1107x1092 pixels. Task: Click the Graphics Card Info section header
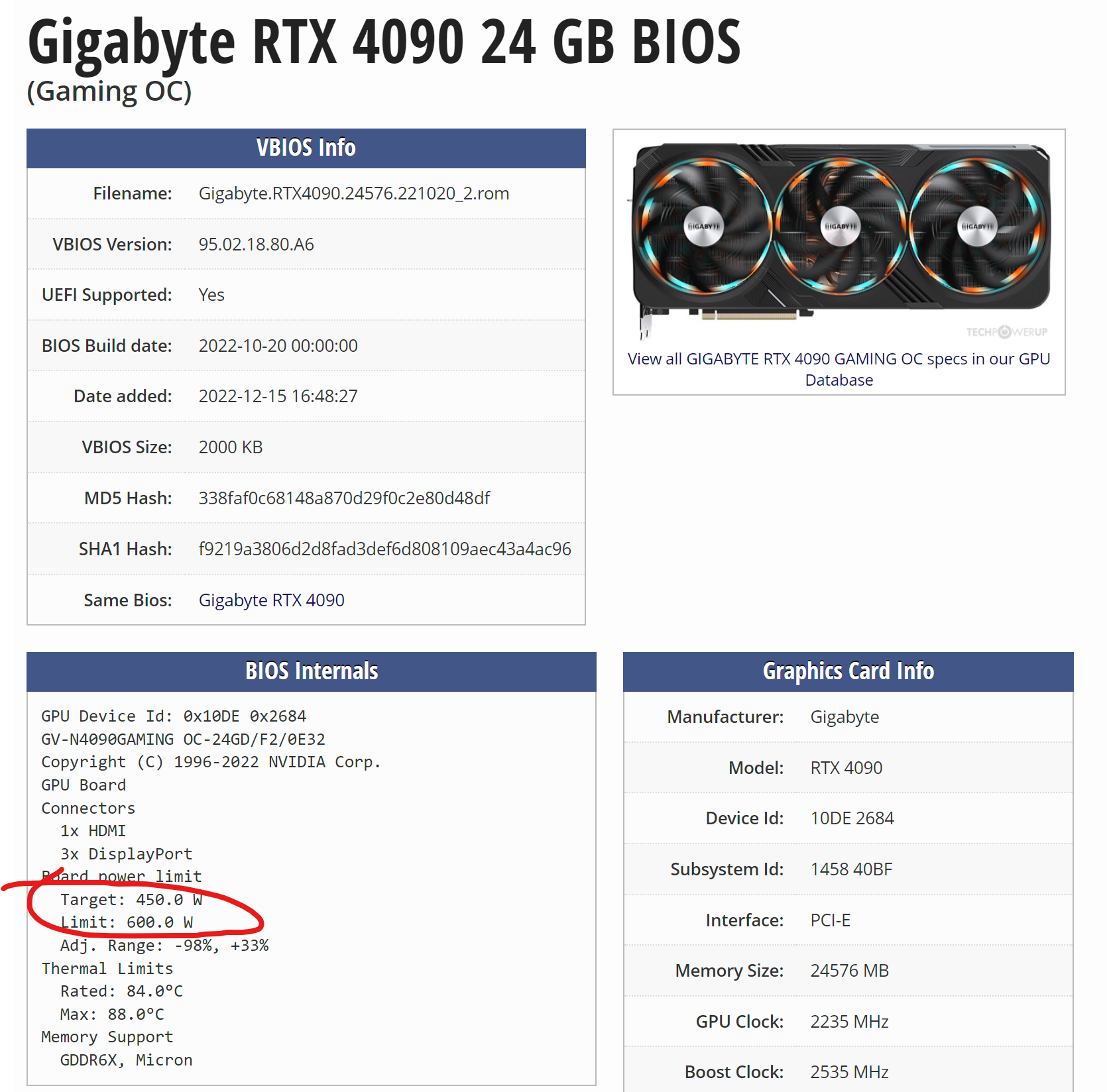click(x=848, y=671)
